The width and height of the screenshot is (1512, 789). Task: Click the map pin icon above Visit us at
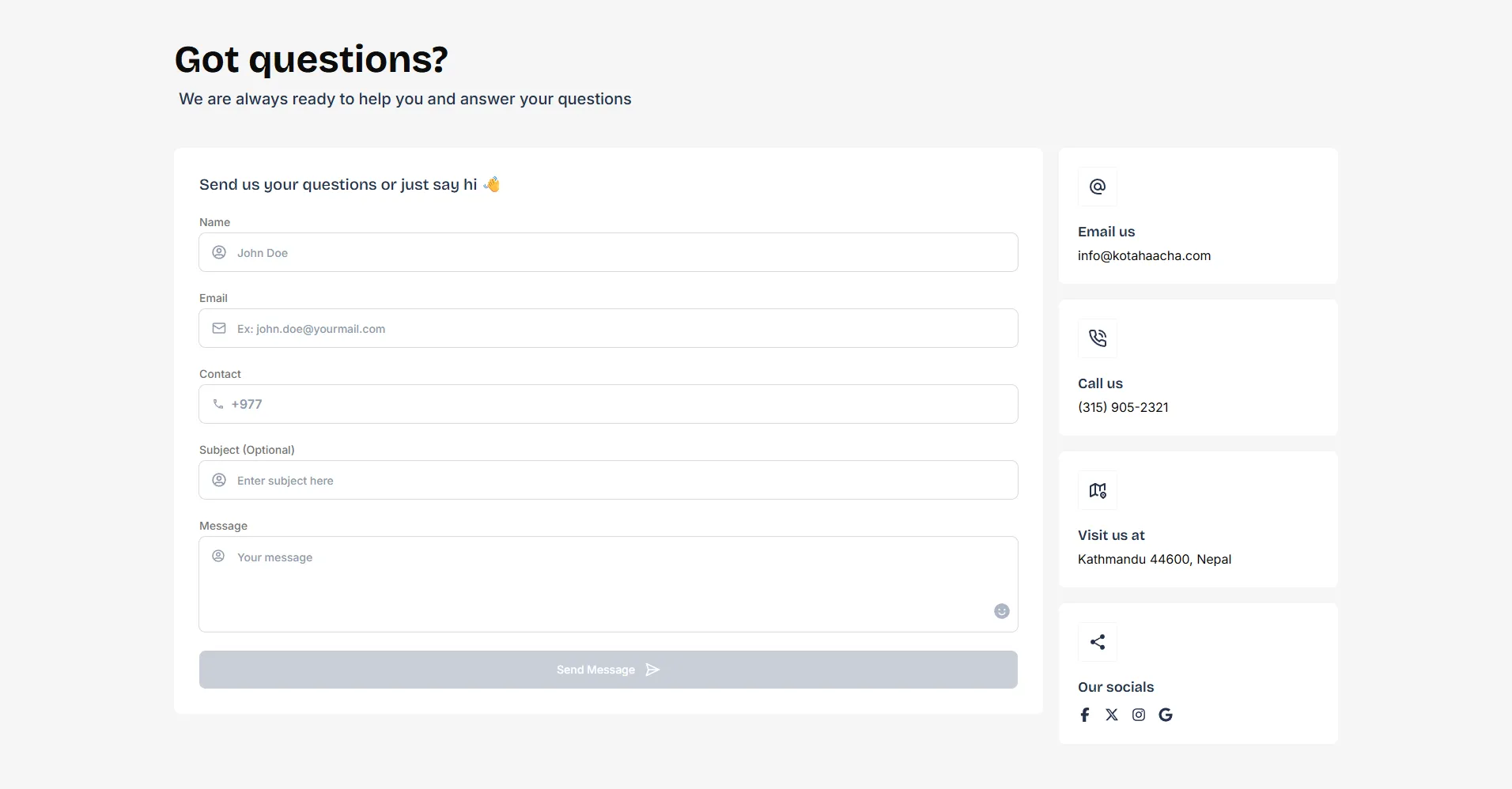pyautogui.click(x=1098, y=490)
